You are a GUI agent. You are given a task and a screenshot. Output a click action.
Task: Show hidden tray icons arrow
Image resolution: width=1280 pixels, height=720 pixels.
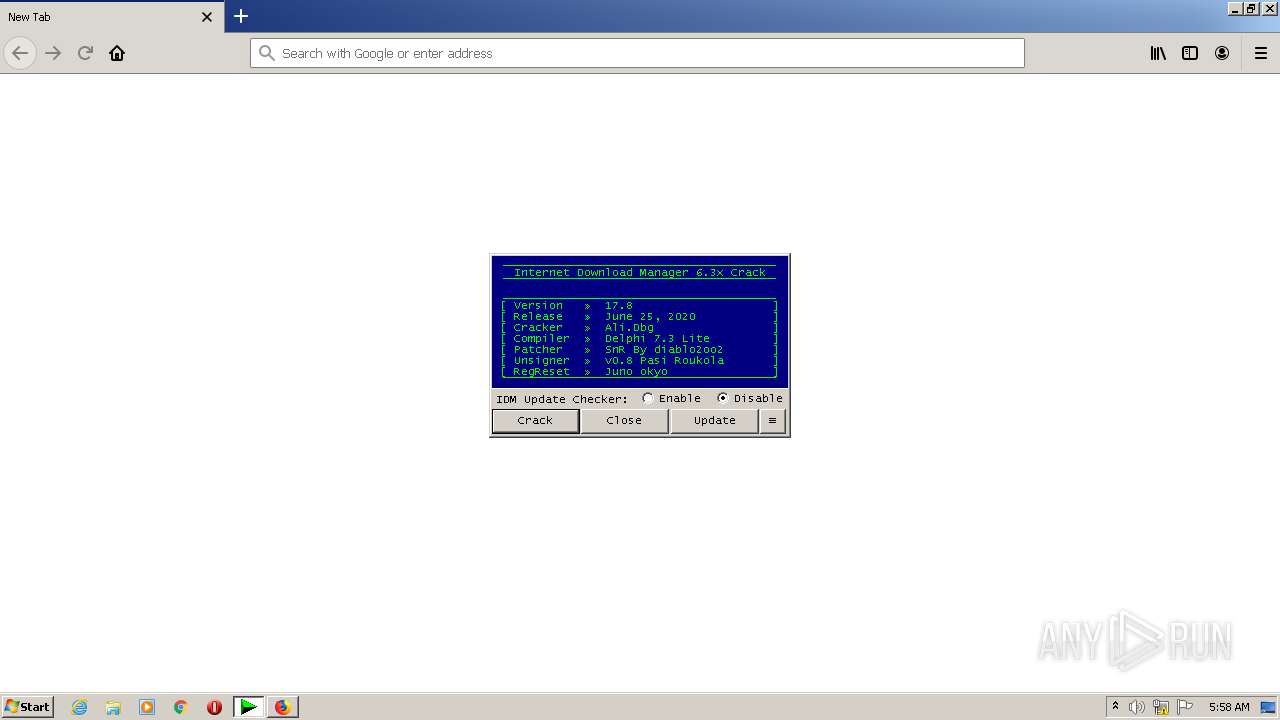coord(1115,707)
